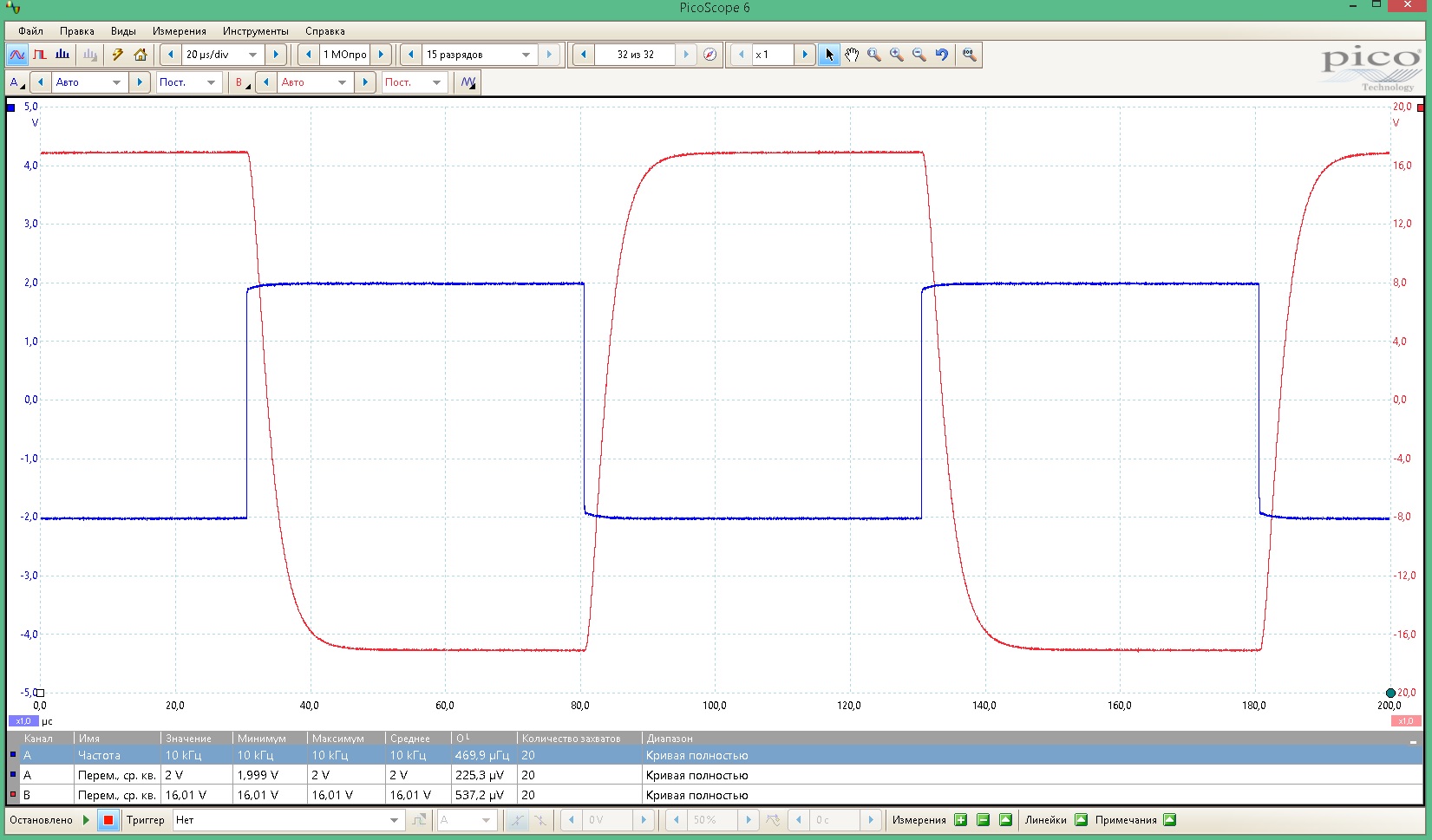Switch to Spectrum mode icon
Image resolution: width=1432 pixels, height=840 pixels.
tap(62, 55)
